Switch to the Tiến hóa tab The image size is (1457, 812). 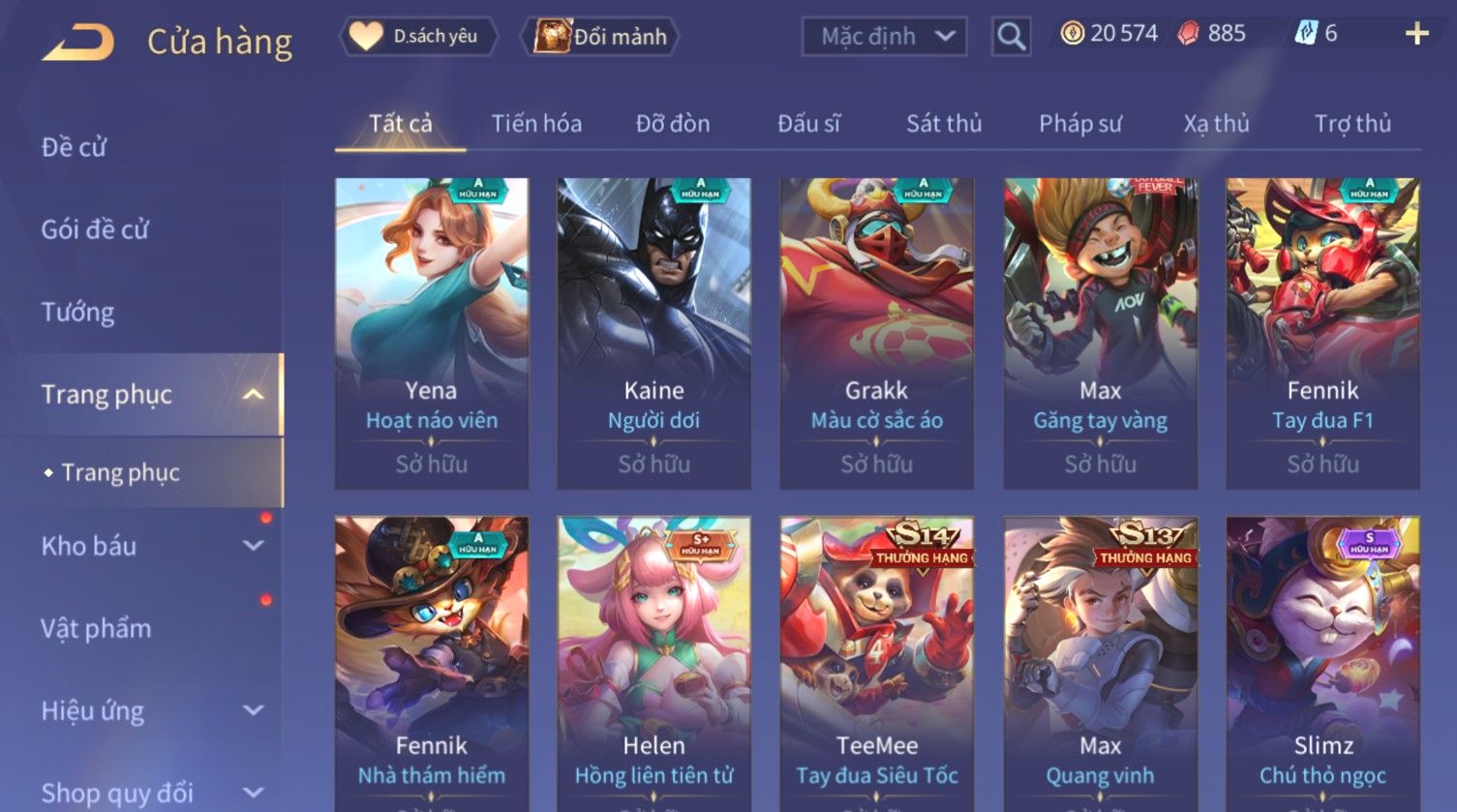pyautogui.click(x=536, y=124)
